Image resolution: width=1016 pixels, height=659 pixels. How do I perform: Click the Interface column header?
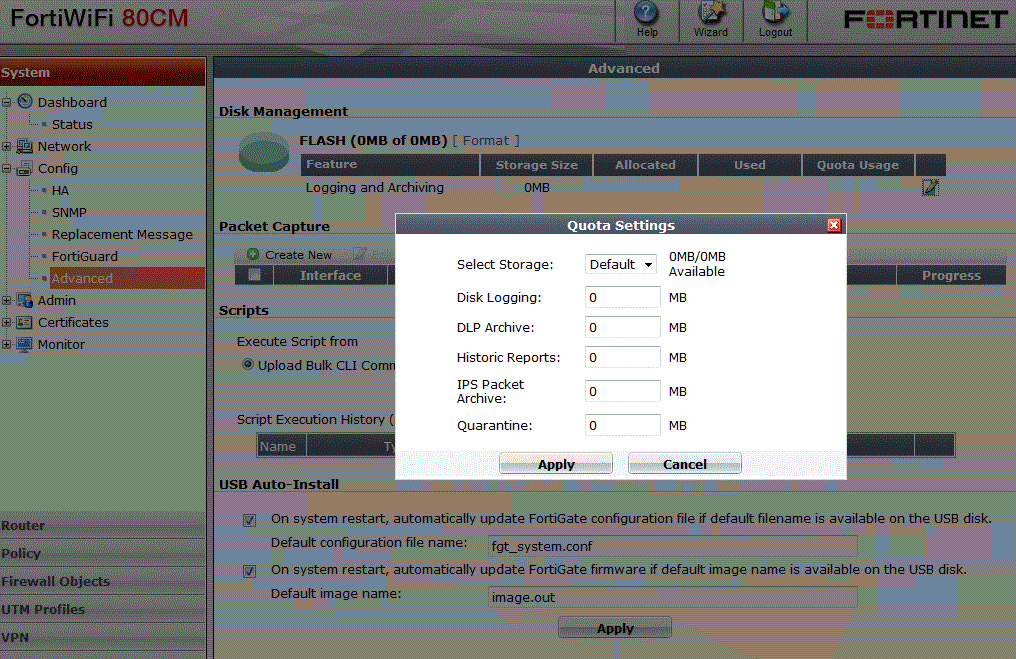pyautogui.click(x=330, y=275)
